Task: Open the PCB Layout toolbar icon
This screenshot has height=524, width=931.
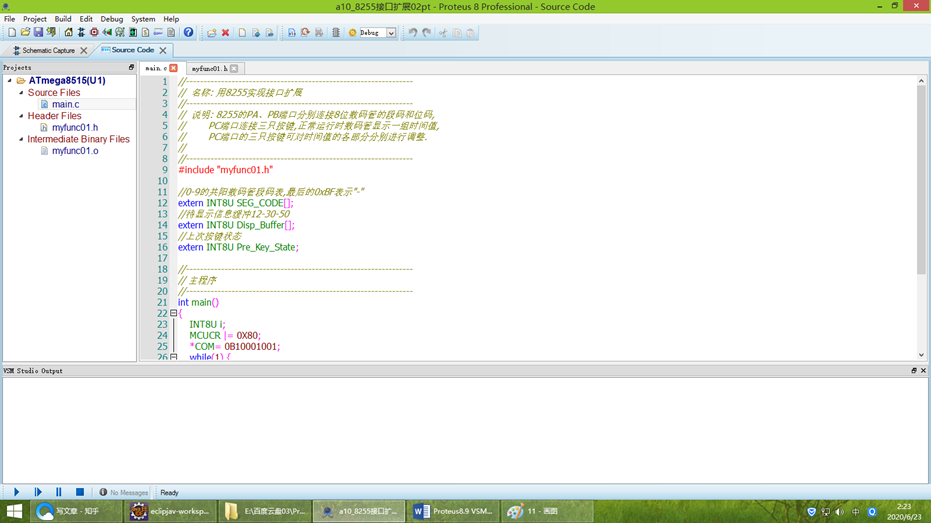Action: (x=94, y=33)
